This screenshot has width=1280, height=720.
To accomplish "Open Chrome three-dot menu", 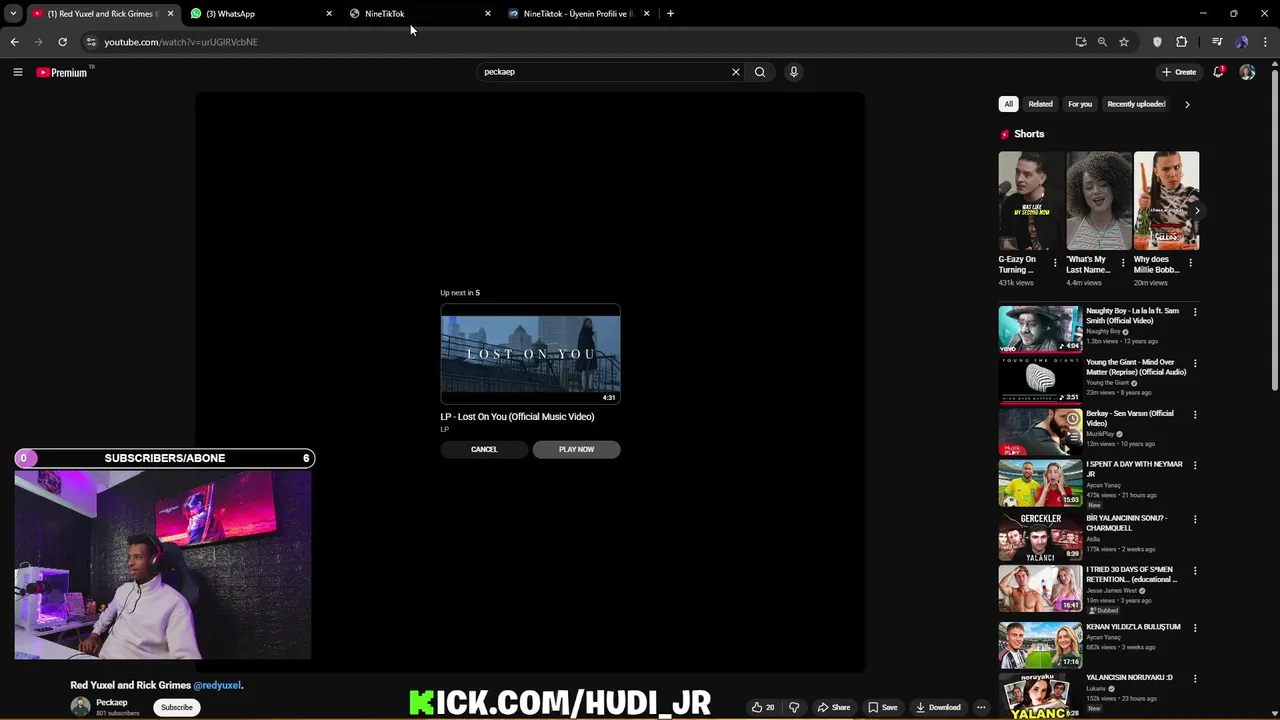I will point(1265,42).
